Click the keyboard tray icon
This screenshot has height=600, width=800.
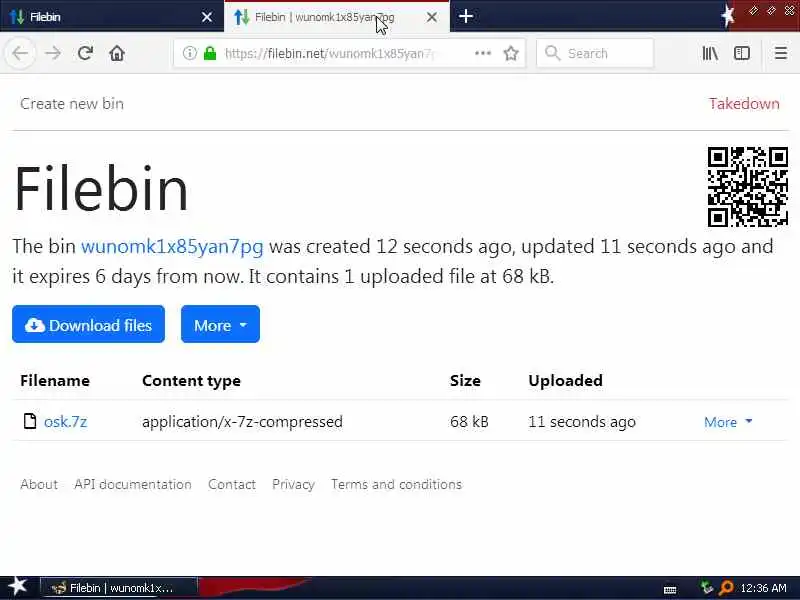point(670,589)
